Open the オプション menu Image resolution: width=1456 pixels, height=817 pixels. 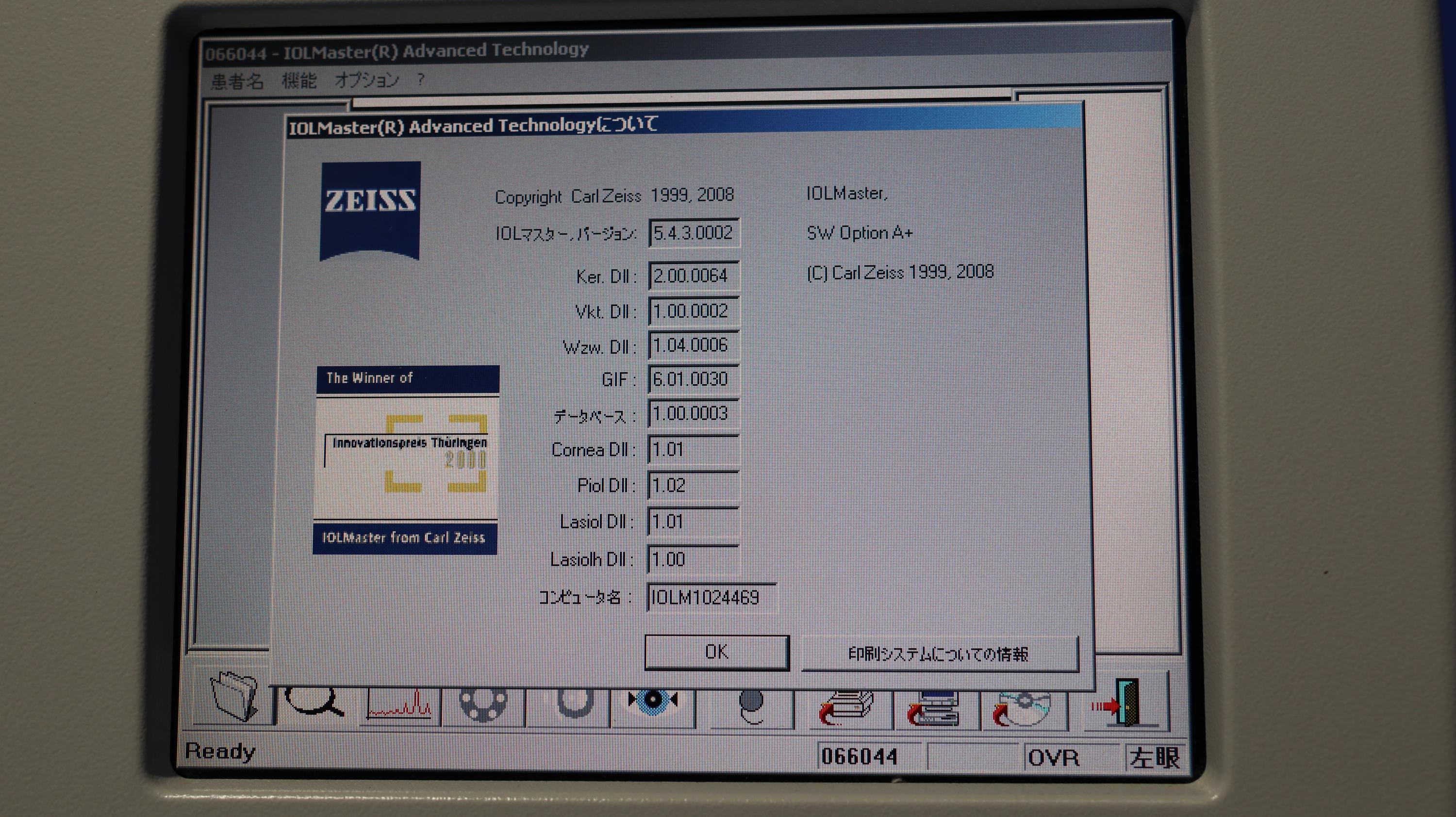pos(367,80)
